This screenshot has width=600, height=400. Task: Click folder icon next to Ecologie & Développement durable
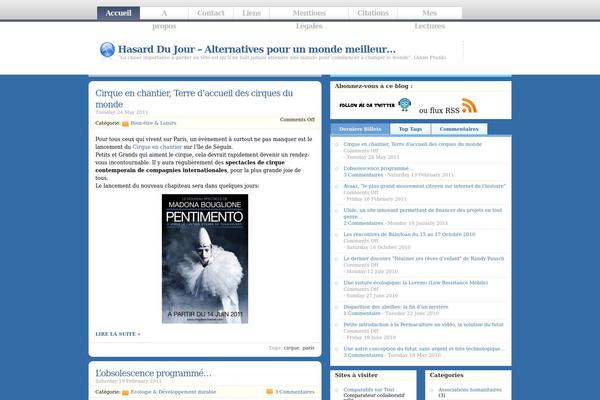[125, 392]
